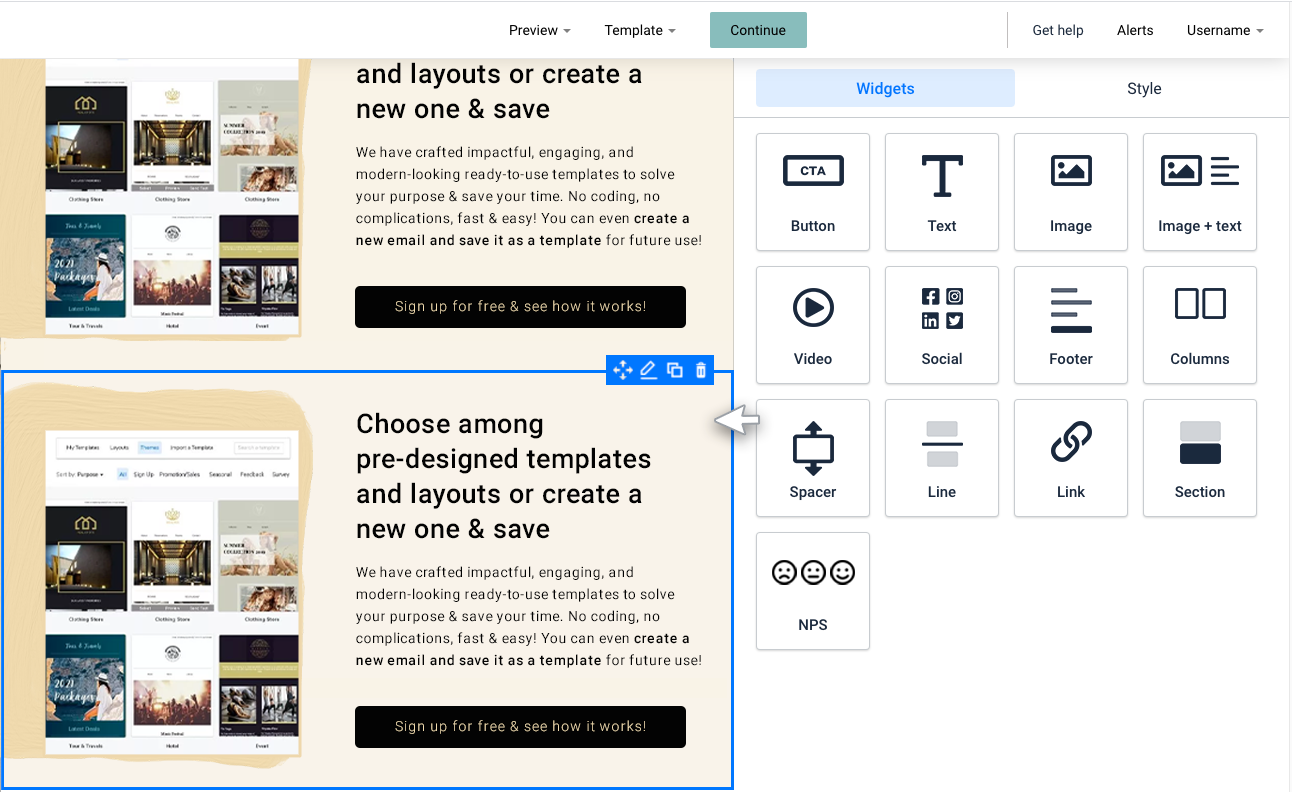
Task: Click the "We have crafted impactful" paragraph in selected block
Action: point(529,616)
